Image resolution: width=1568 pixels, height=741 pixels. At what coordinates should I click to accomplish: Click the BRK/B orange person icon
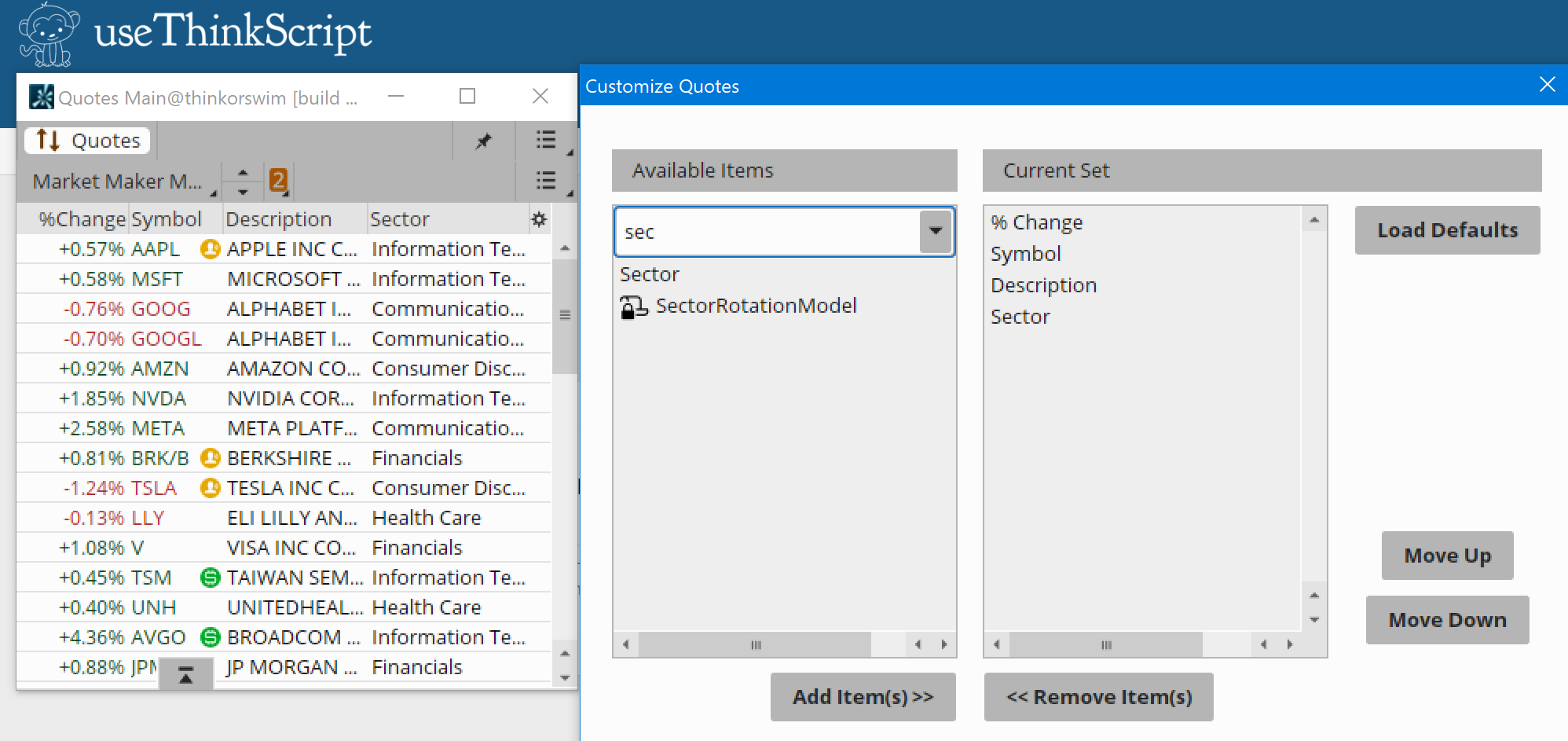(211, 458)
